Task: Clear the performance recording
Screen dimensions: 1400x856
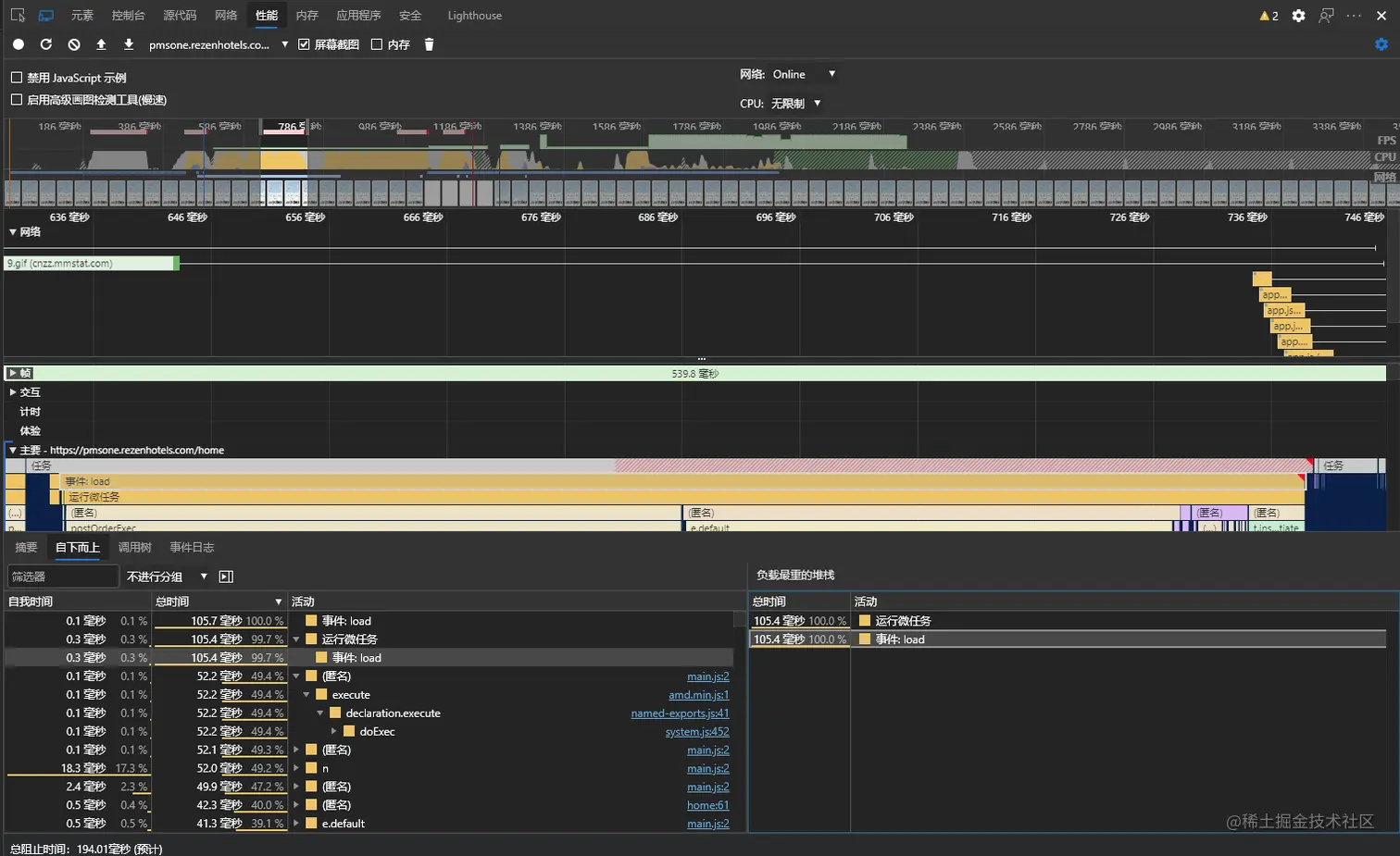Action: [74, 44]
